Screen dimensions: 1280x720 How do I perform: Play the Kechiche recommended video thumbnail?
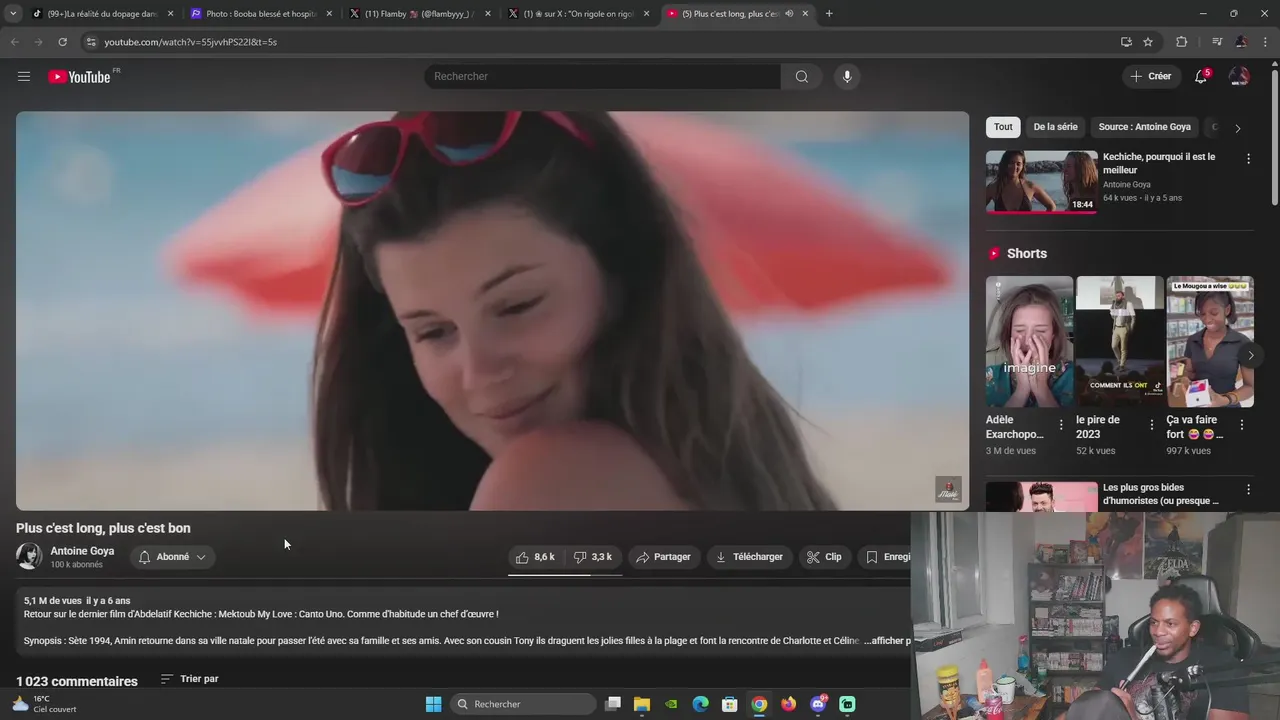coord(1042,181)
